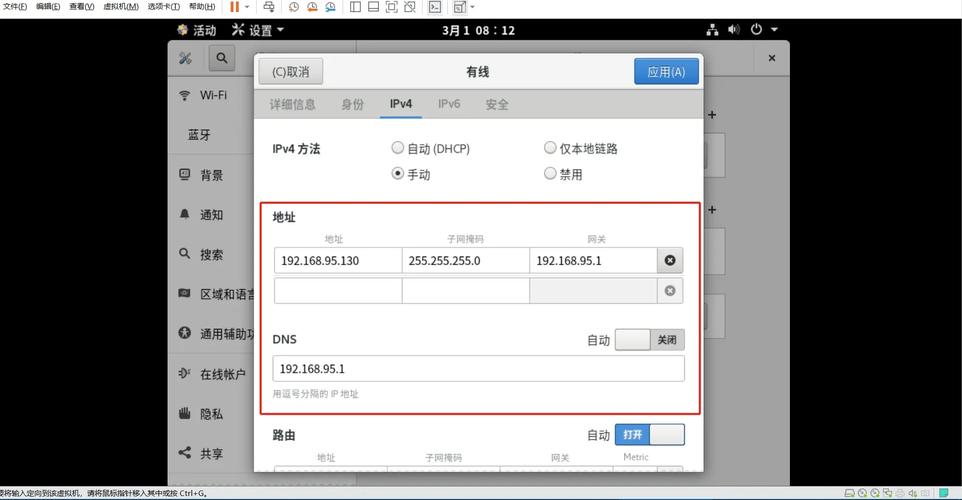This screenshot has height=500, width=962.
Task: Open the 查看(V) menu
Action: tap(82, 7)
